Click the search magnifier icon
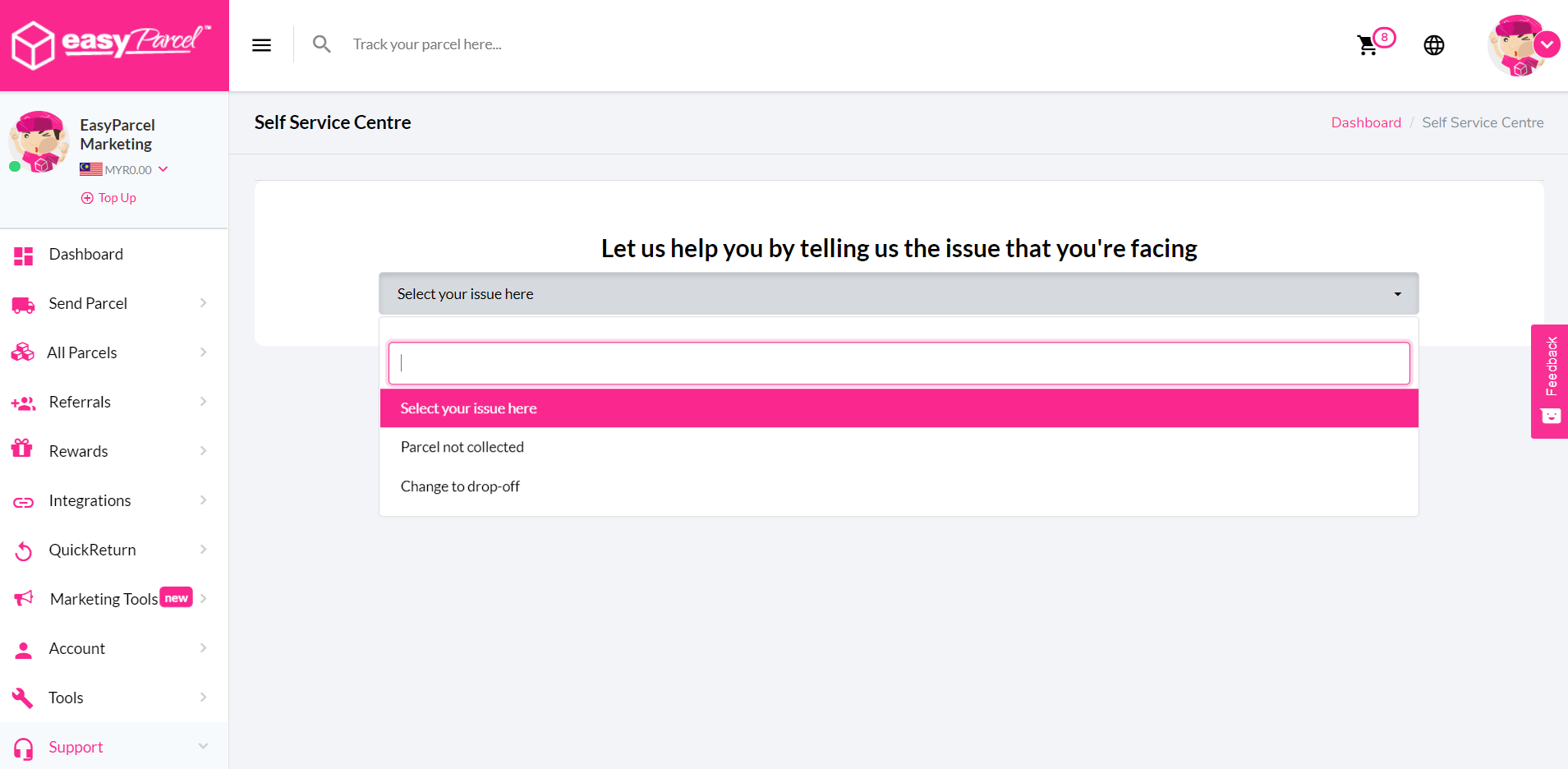 pyautogui.click(x=321, y=44)
